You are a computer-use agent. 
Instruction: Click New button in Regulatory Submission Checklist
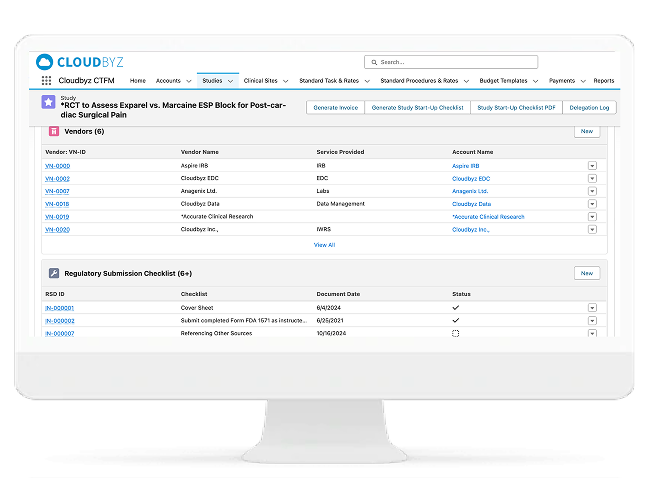click(587, 273)
